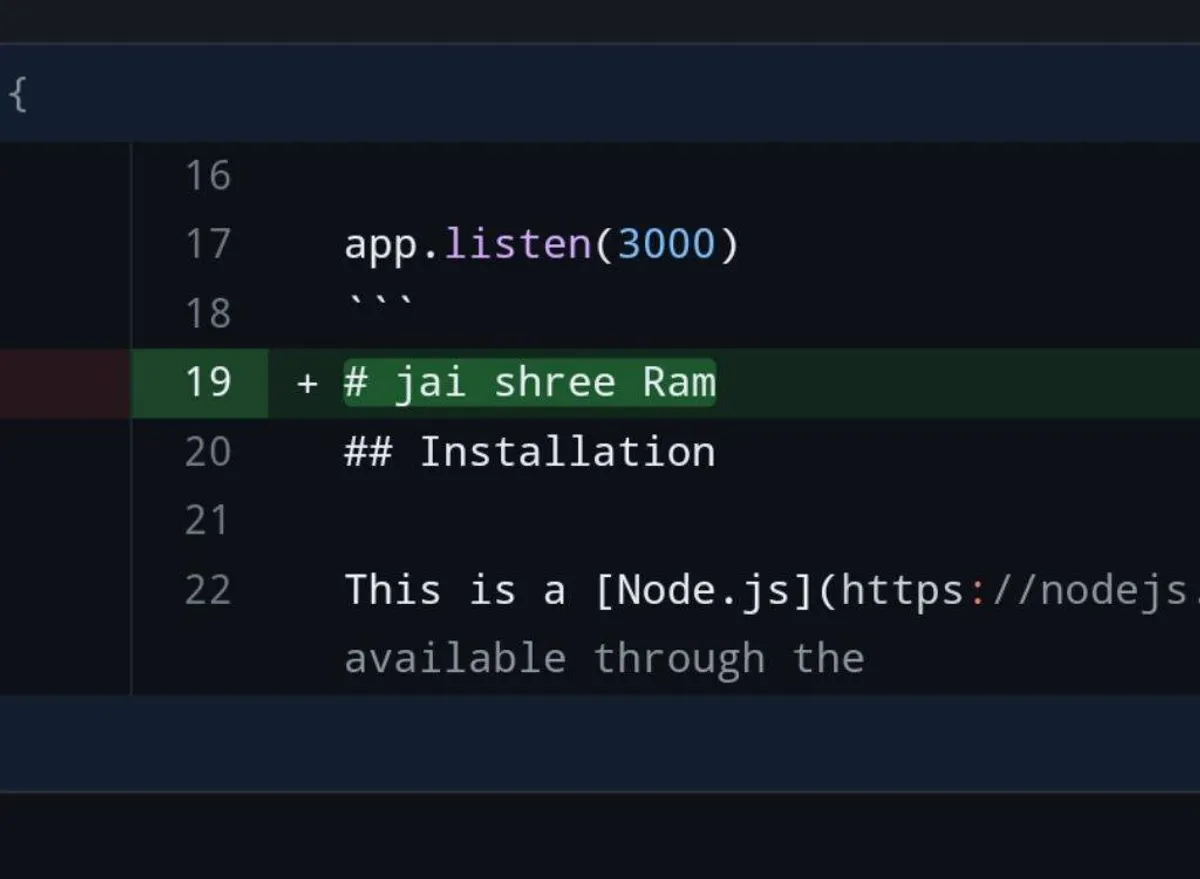Click the port number 3000
This screenshot has width=1200, height=879.
pyautogui.click(x=667, y=244)
